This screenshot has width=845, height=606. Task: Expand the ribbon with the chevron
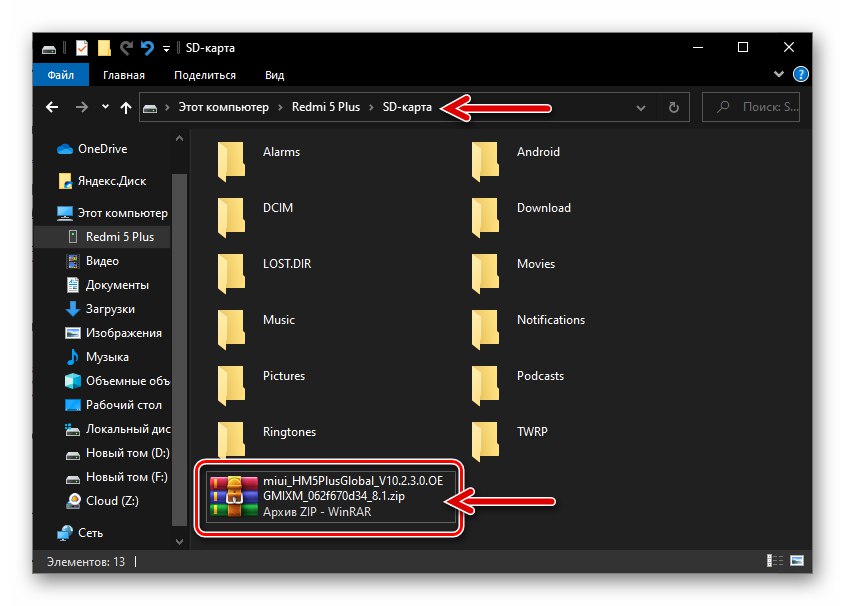pos(779,74)
